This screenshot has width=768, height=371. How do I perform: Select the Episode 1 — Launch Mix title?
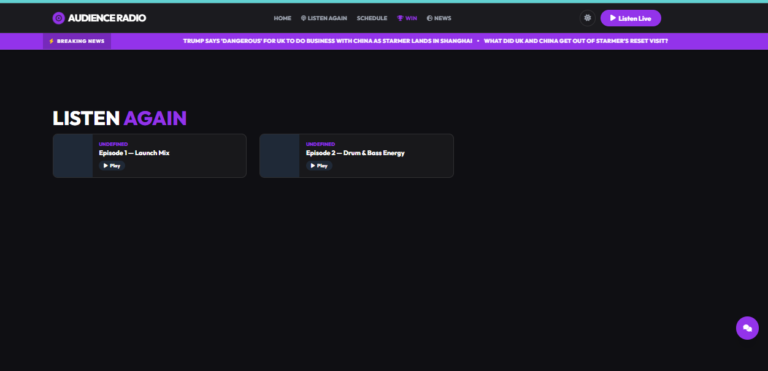click(x=134, y=153)
